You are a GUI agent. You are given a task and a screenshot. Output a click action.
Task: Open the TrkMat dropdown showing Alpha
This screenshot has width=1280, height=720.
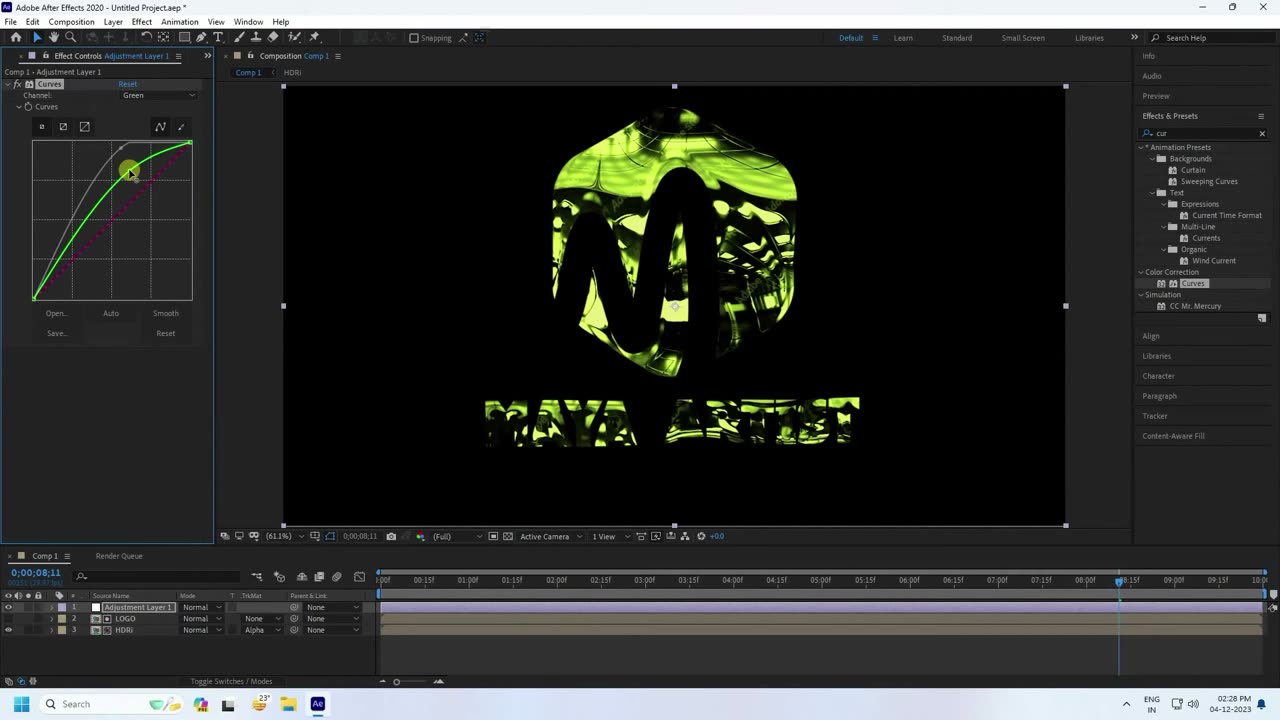pos(260,630)
